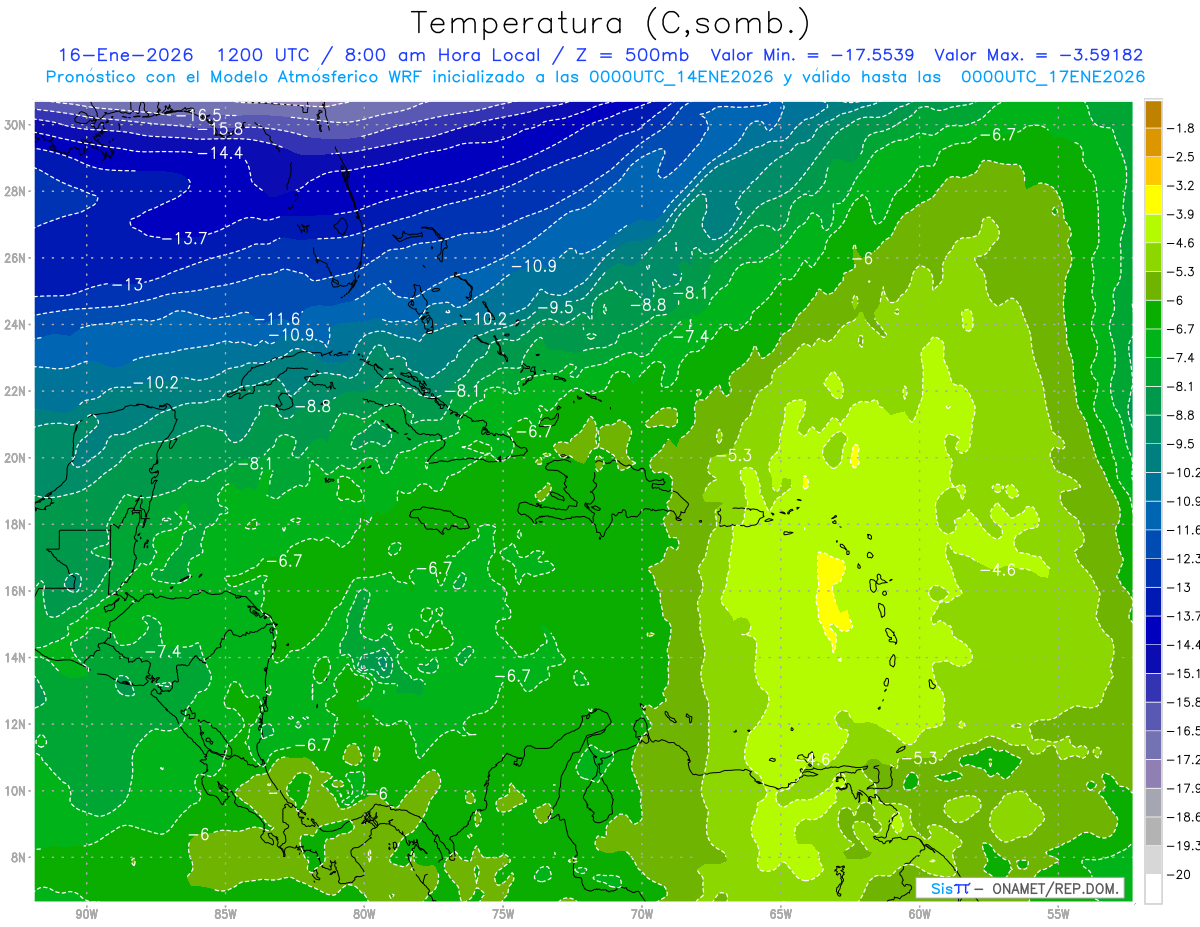Click the latitude axis label "28N"
1200x927 pixels.
(x=17, y=191)
